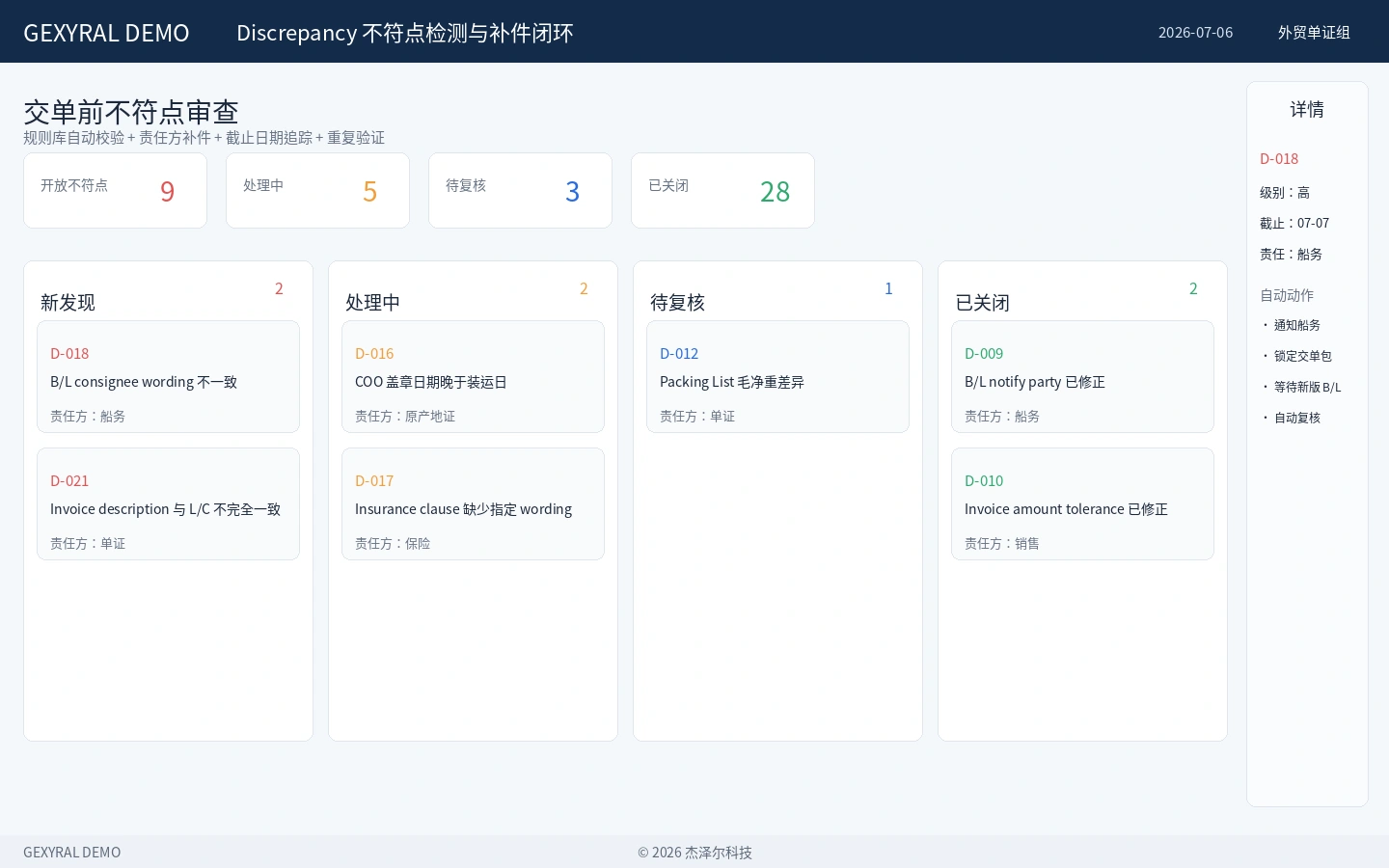Open card D-021 Invoice description 与 L/C
The height and width of the screenshot is (868, 1389).
(x=168, y=504)
